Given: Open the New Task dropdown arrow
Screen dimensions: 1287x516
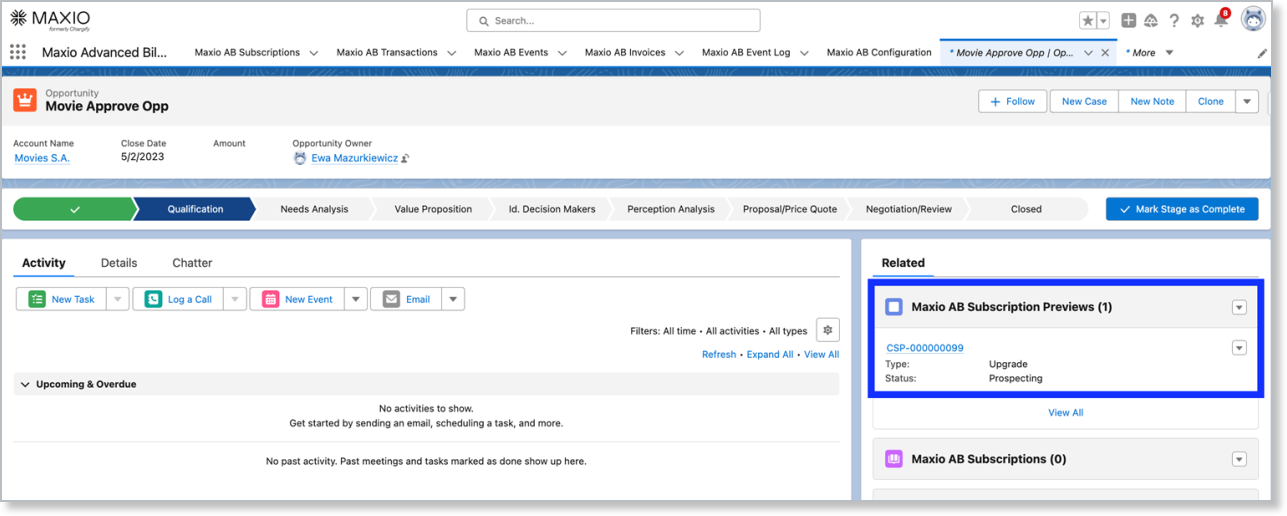Looking at the screenshot, I should 117,299.
